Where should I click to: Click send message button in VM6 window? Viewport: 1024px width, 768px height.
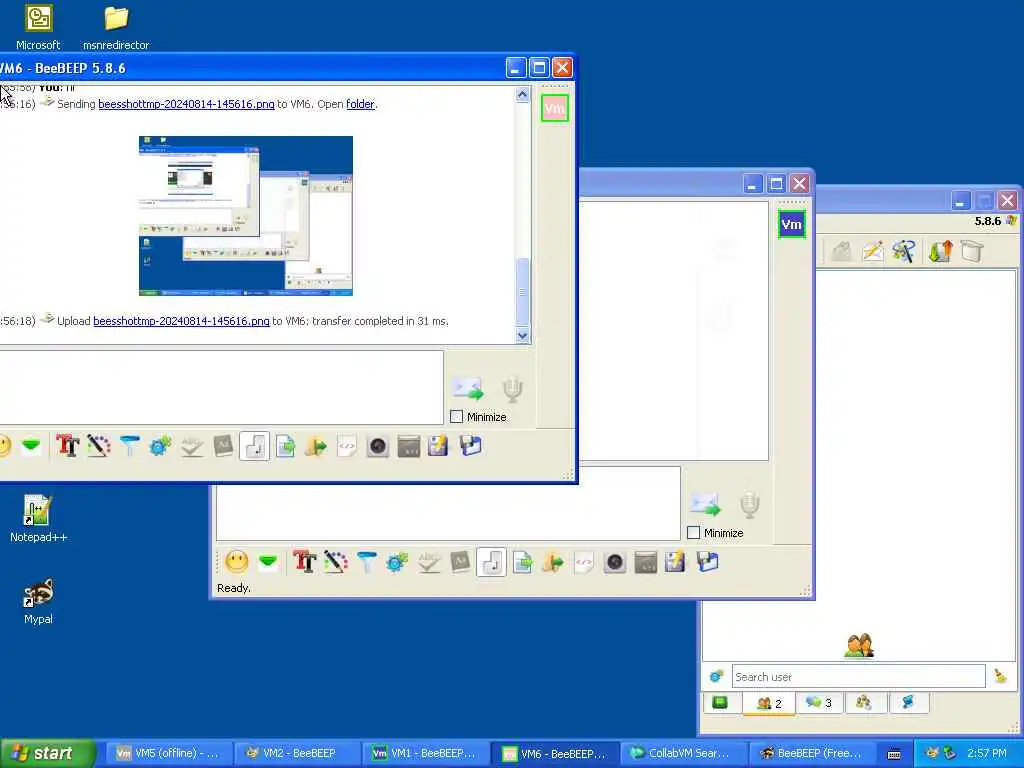click(x=468, y=389)
